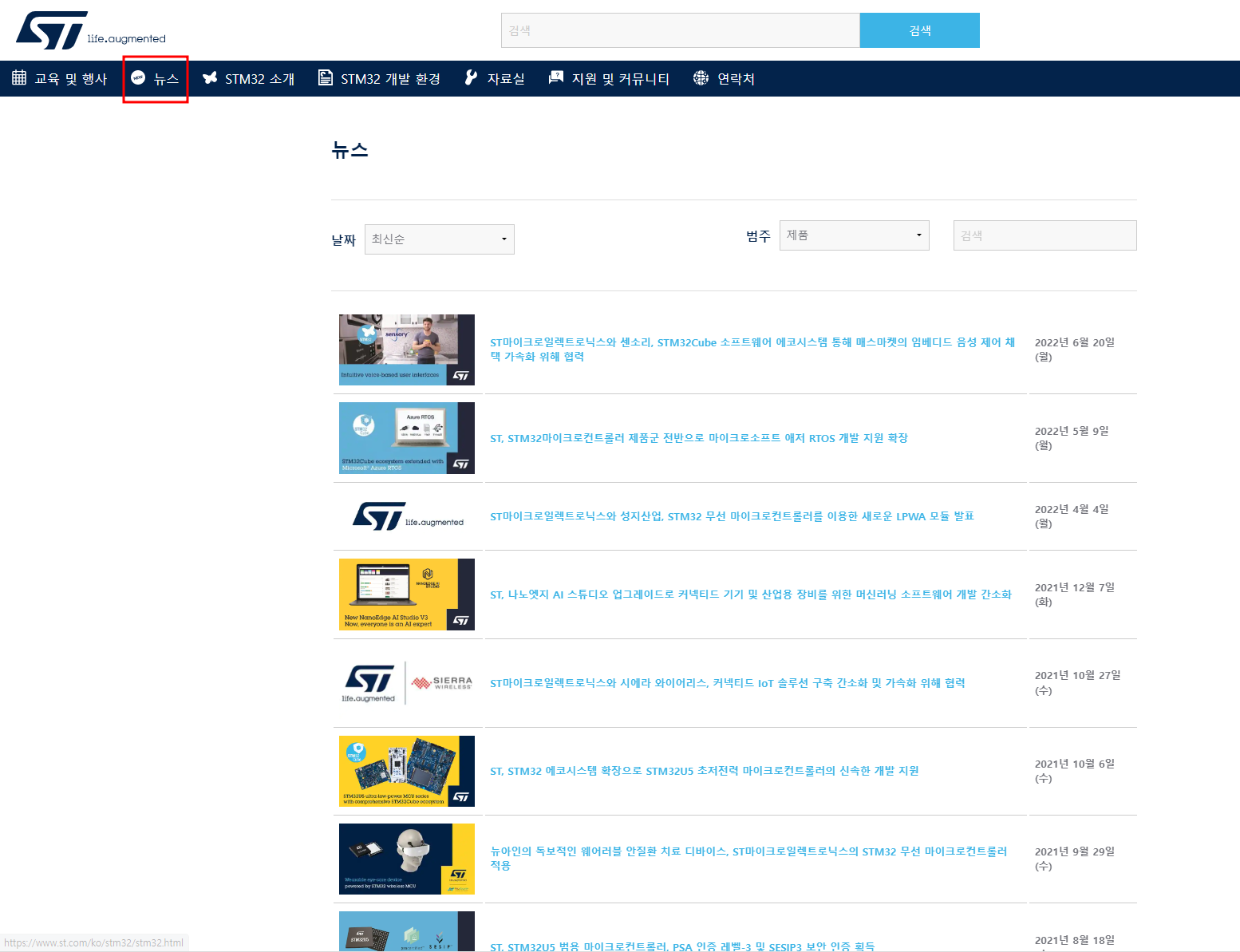1240x952 pixels.
Task: Open the STM32U5 PSA Level 3 certification article
Action: (682, 946)
